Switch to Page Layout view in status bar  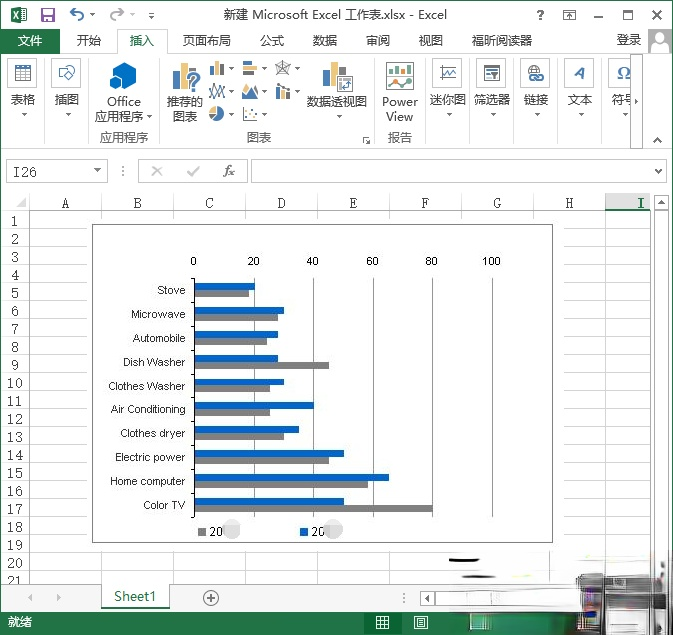421,622
